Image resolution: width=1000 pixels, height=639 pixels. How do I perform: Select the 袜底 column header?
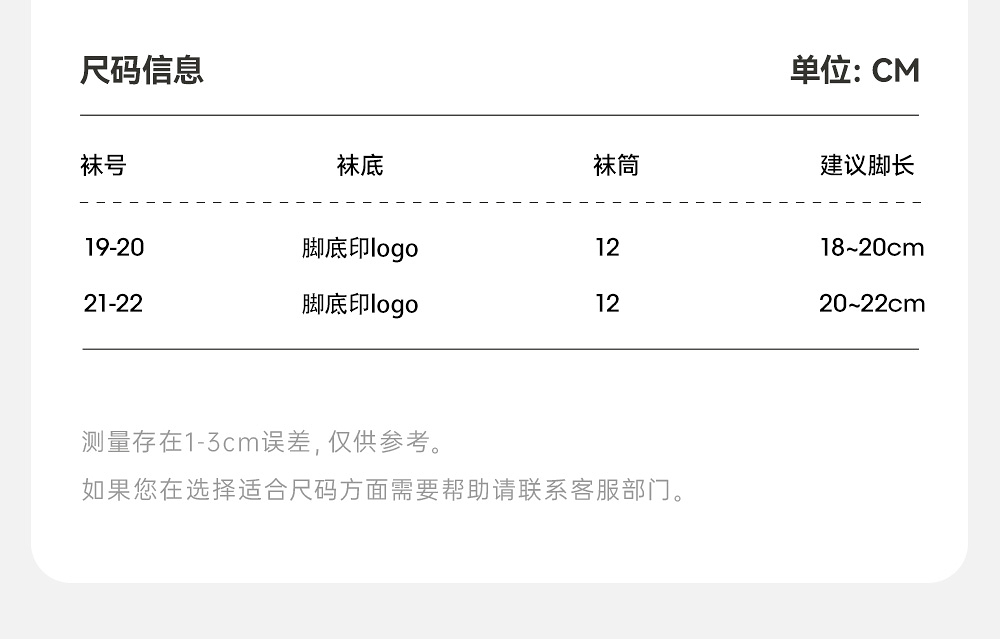pos(360,166)
